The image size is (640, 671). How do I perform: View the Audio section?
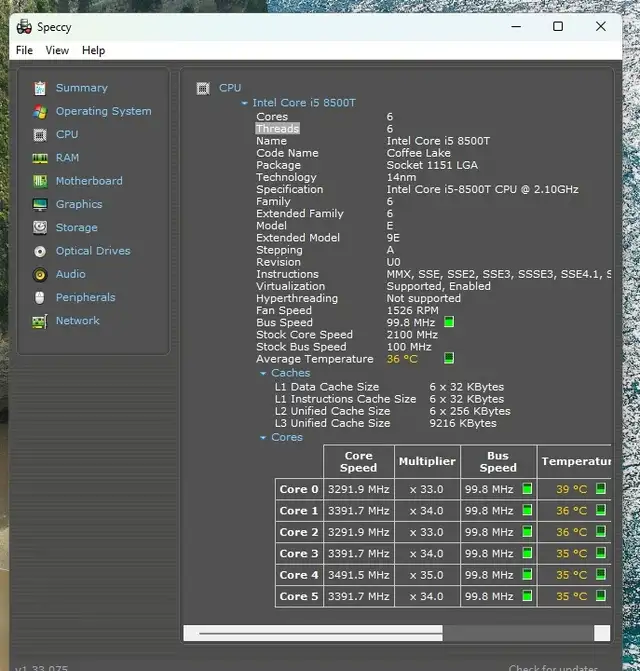pyautogui.click(x=71, y=274)
